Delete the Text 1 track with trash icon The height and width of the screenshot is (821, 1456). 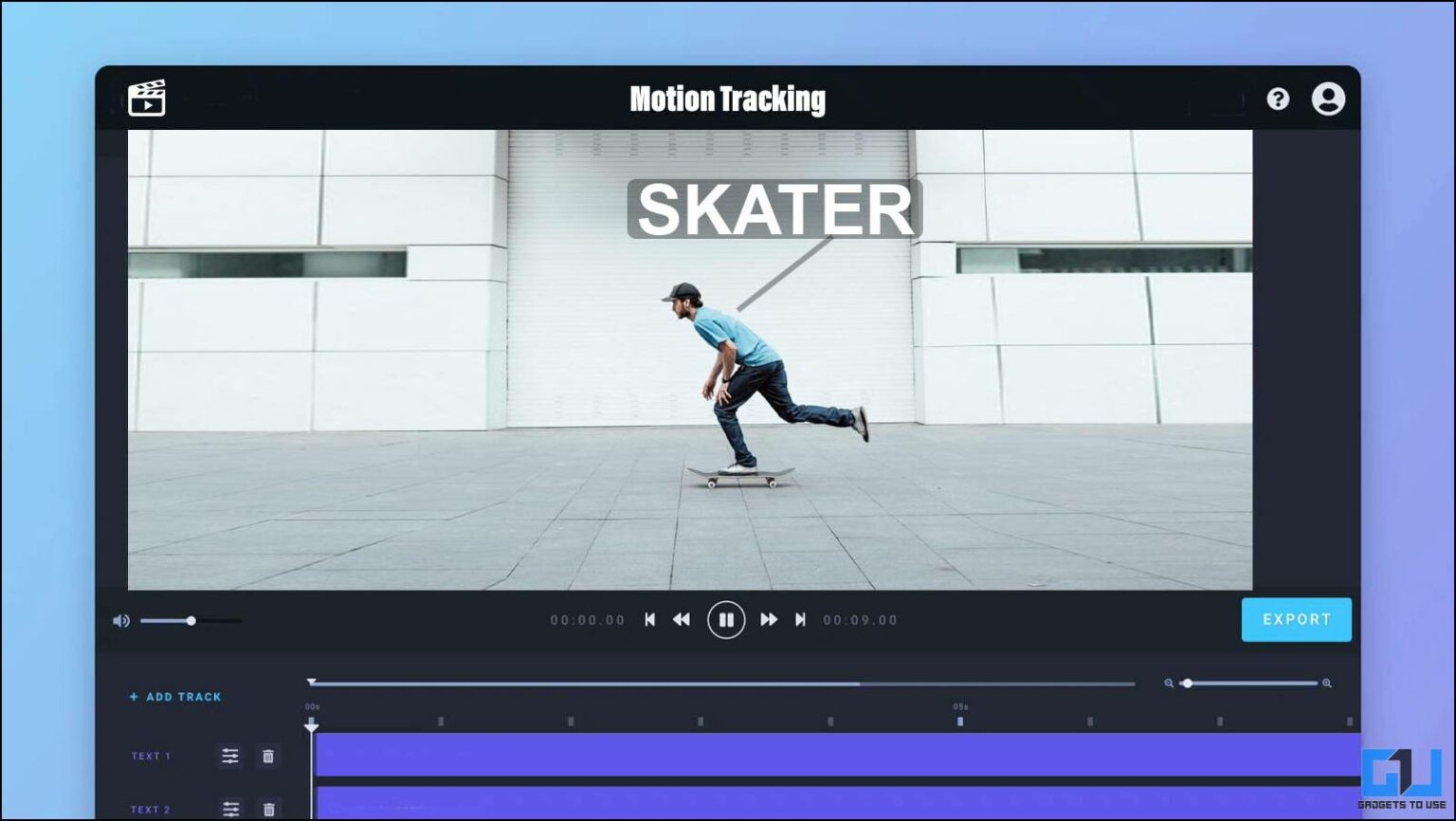268,756
